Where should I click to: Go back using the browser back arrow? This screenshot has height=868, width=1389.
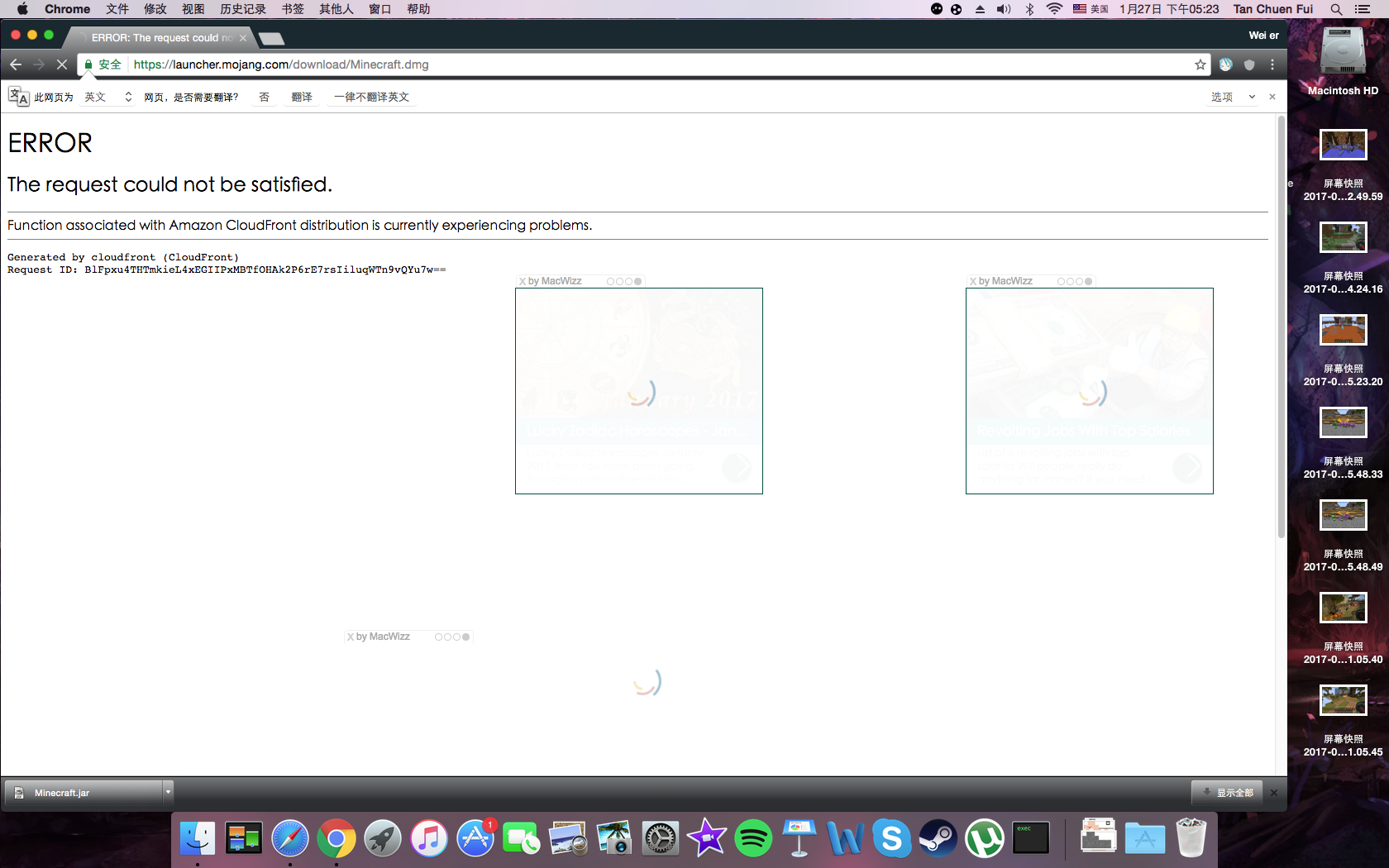[x=16, y=64]
